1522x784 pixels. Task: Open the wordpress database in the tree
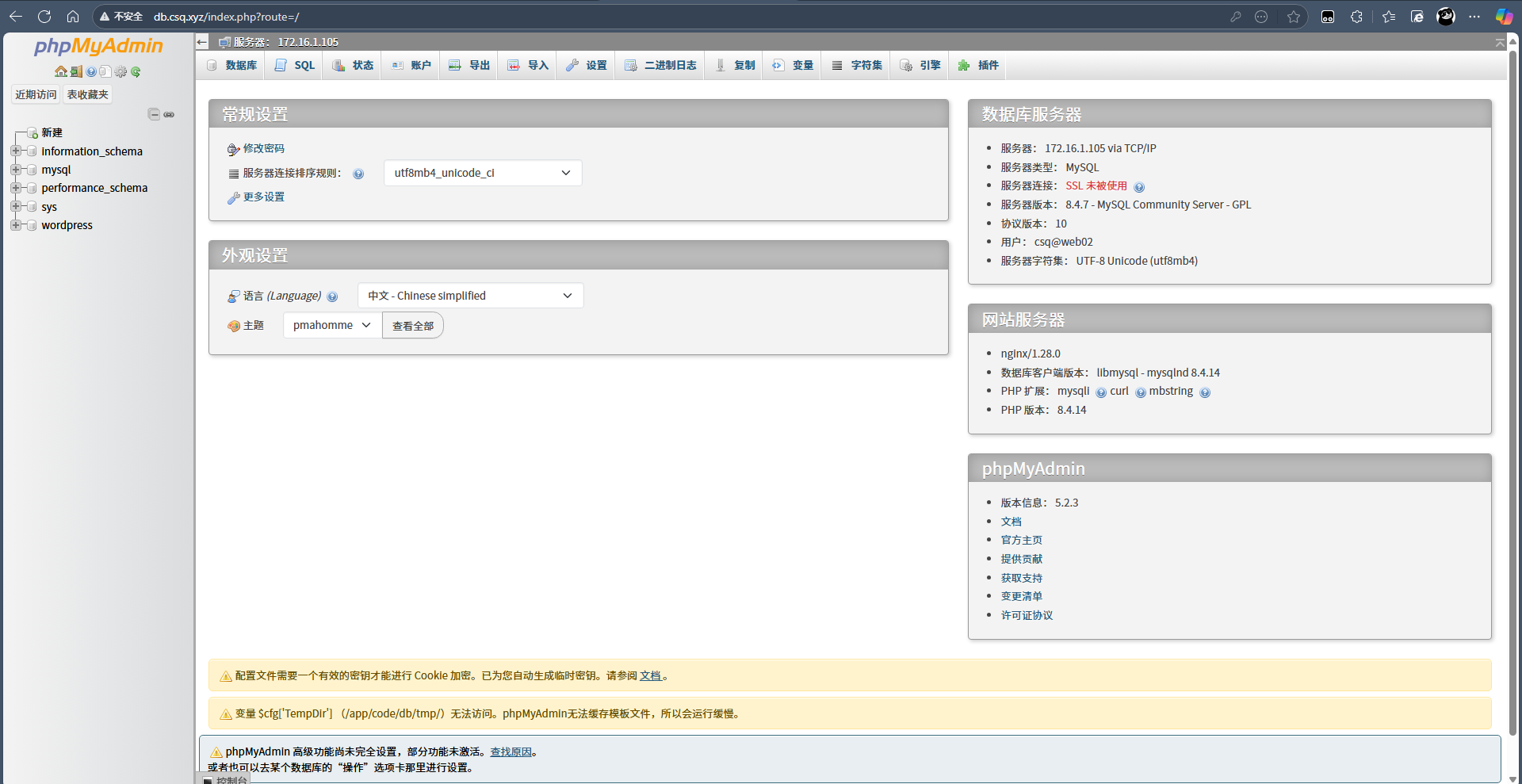[x=67, y=225]
